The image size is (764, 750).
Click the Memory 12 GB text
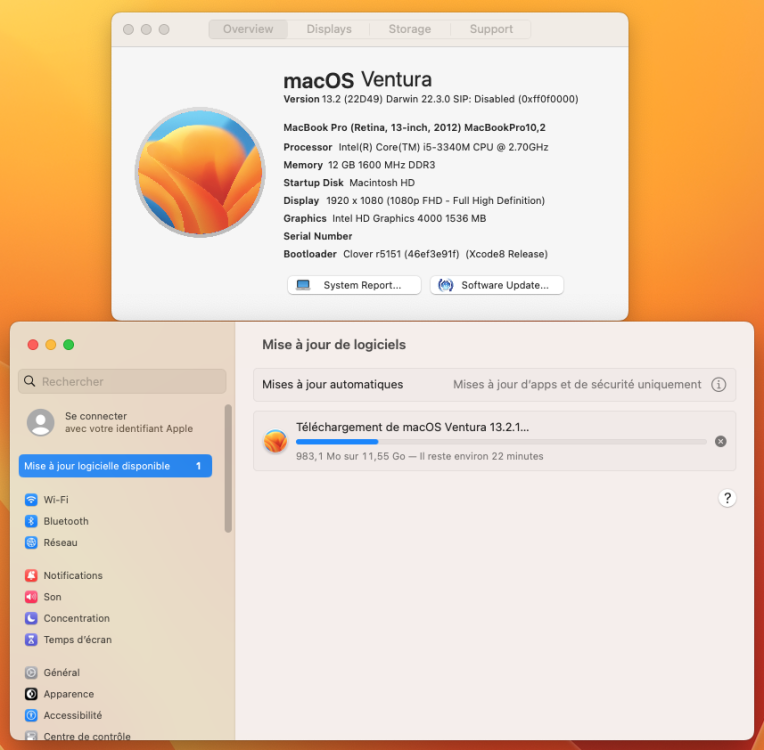[x=360, y=165]
